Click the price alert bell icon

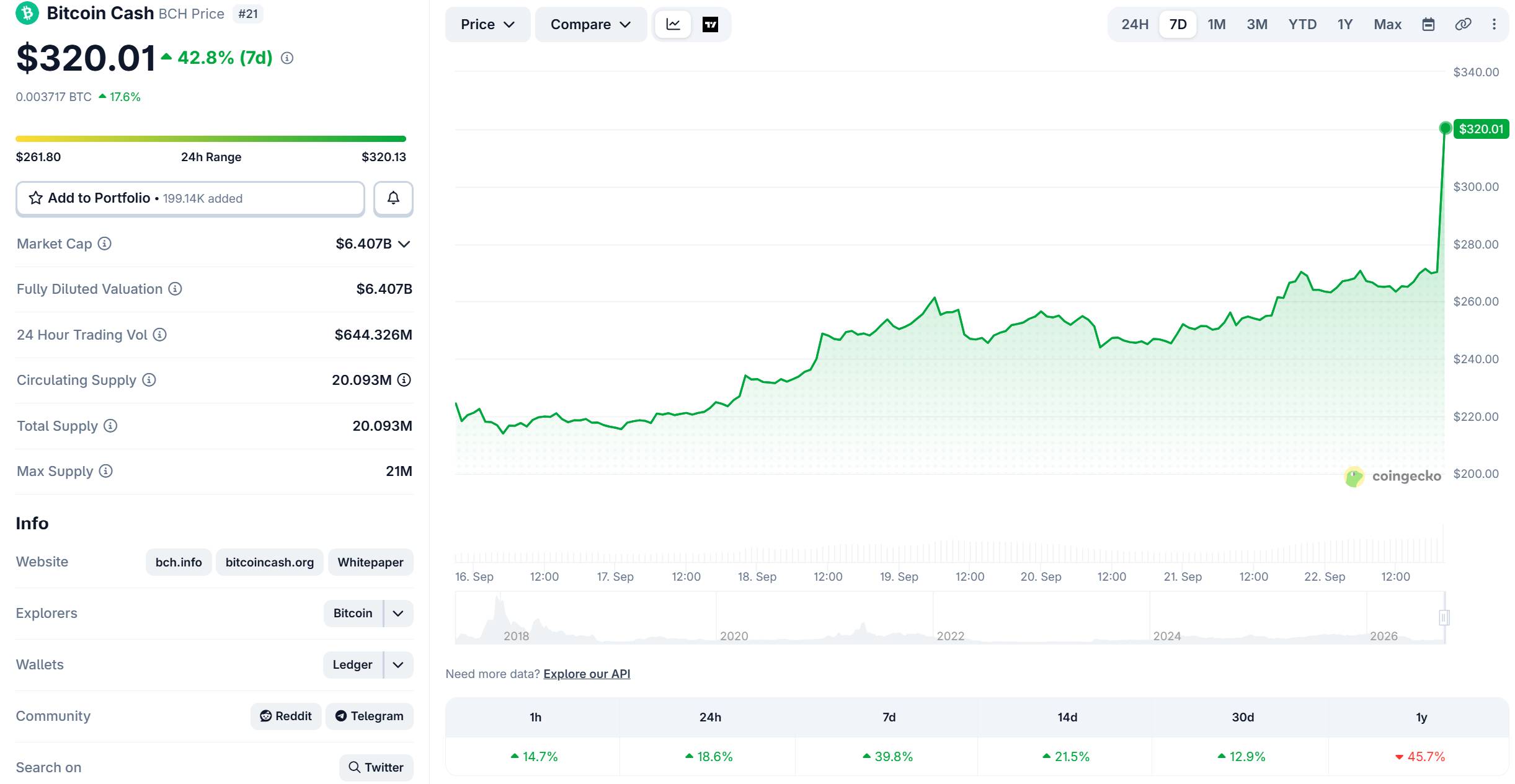[393, 198]
